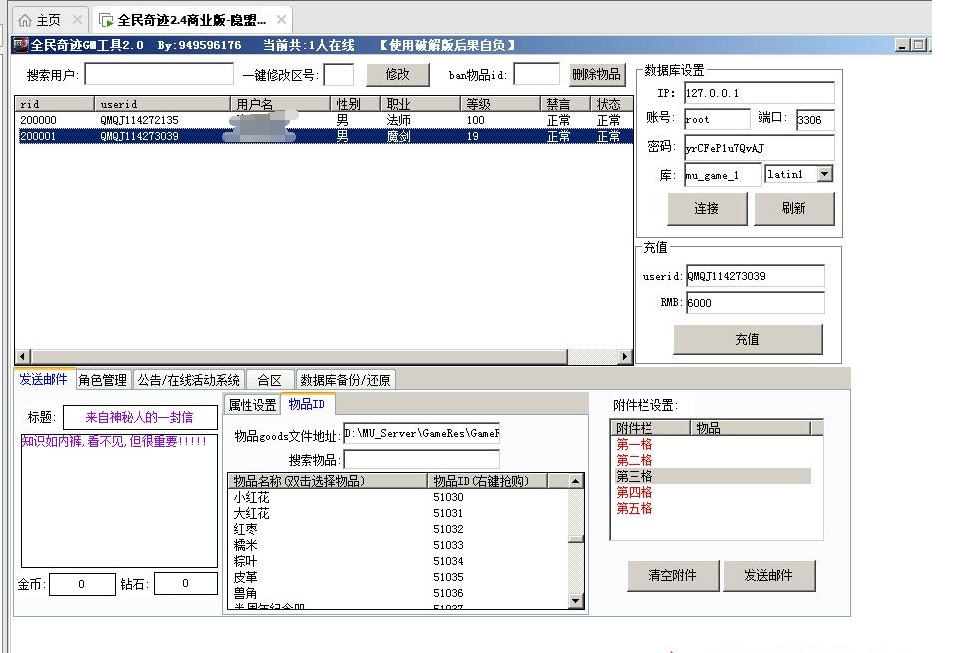Open the 数据库备份/还原 tab
The width and height of the screenshot is (959, 653).
tap(346, 380)
